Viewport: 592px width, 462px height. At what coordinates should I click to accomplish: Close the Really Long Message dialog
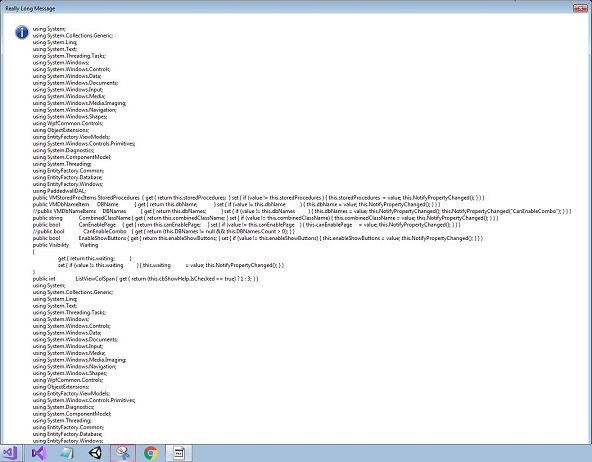pyautogui.click(x=580, y=8)
